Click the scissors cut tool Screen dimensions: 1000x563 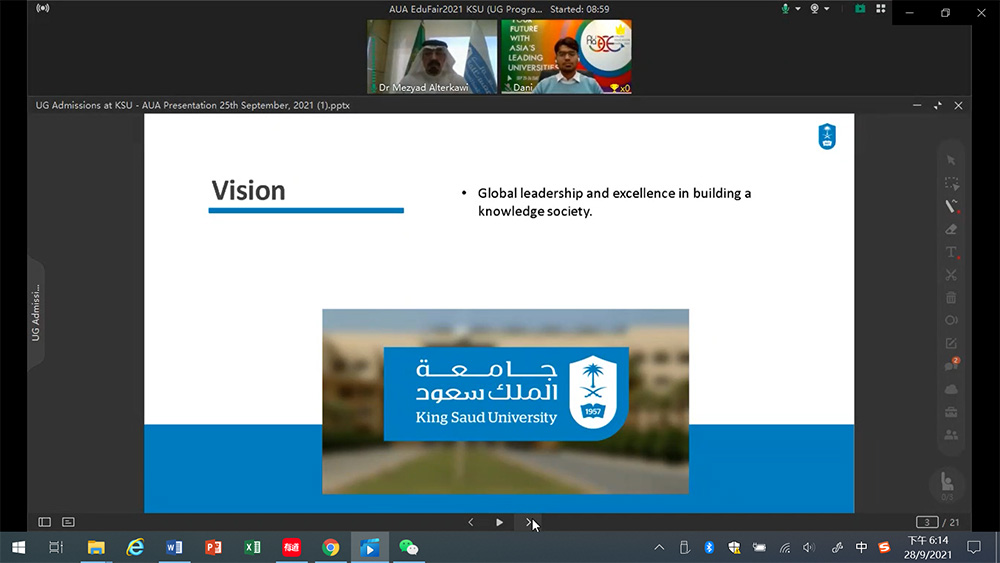tap(951, 275)
